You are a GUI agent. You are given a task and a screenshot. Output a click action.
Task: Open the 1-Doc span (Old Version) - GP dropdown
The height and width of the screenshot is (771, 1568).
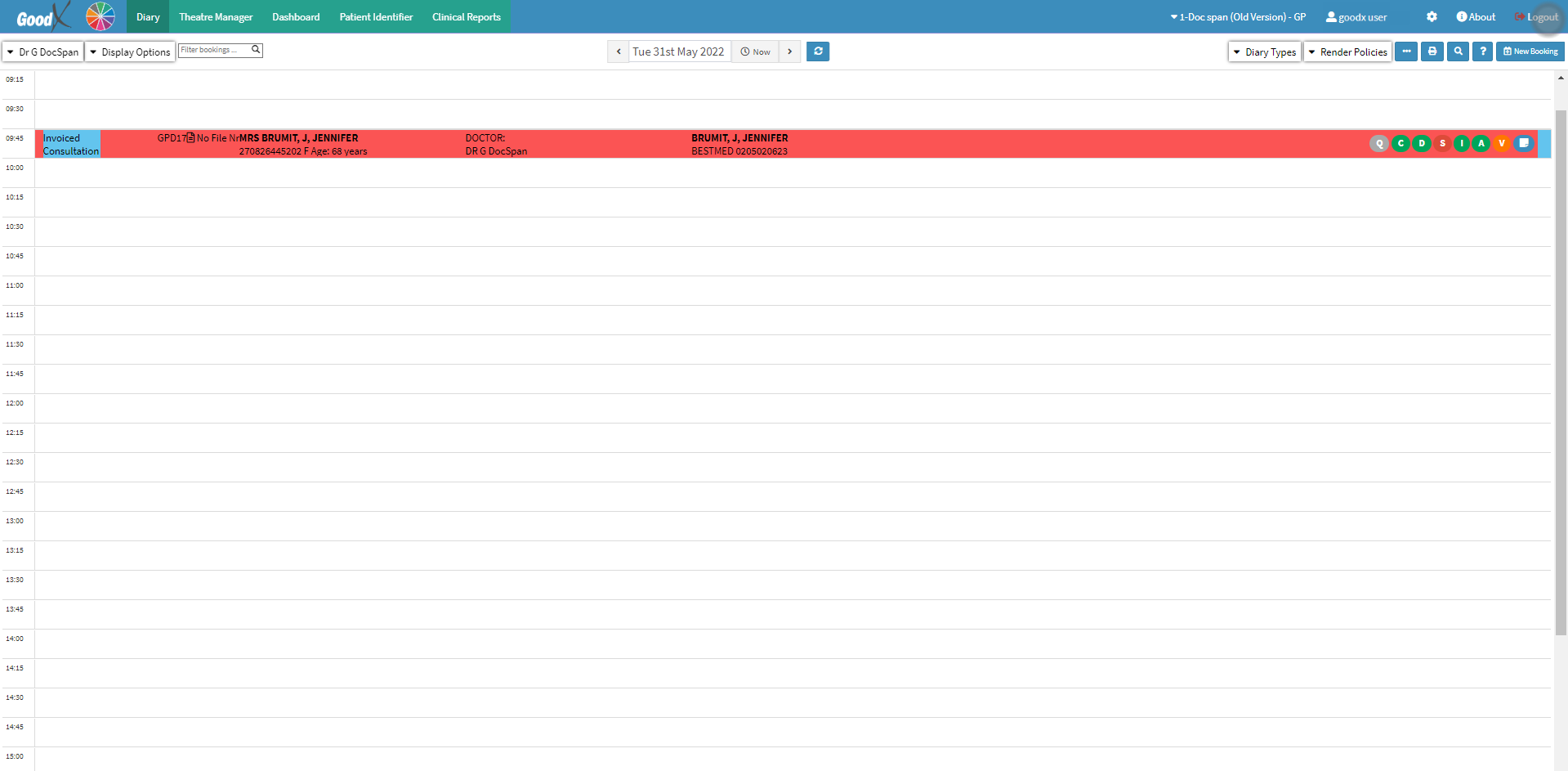(1238, 16)
